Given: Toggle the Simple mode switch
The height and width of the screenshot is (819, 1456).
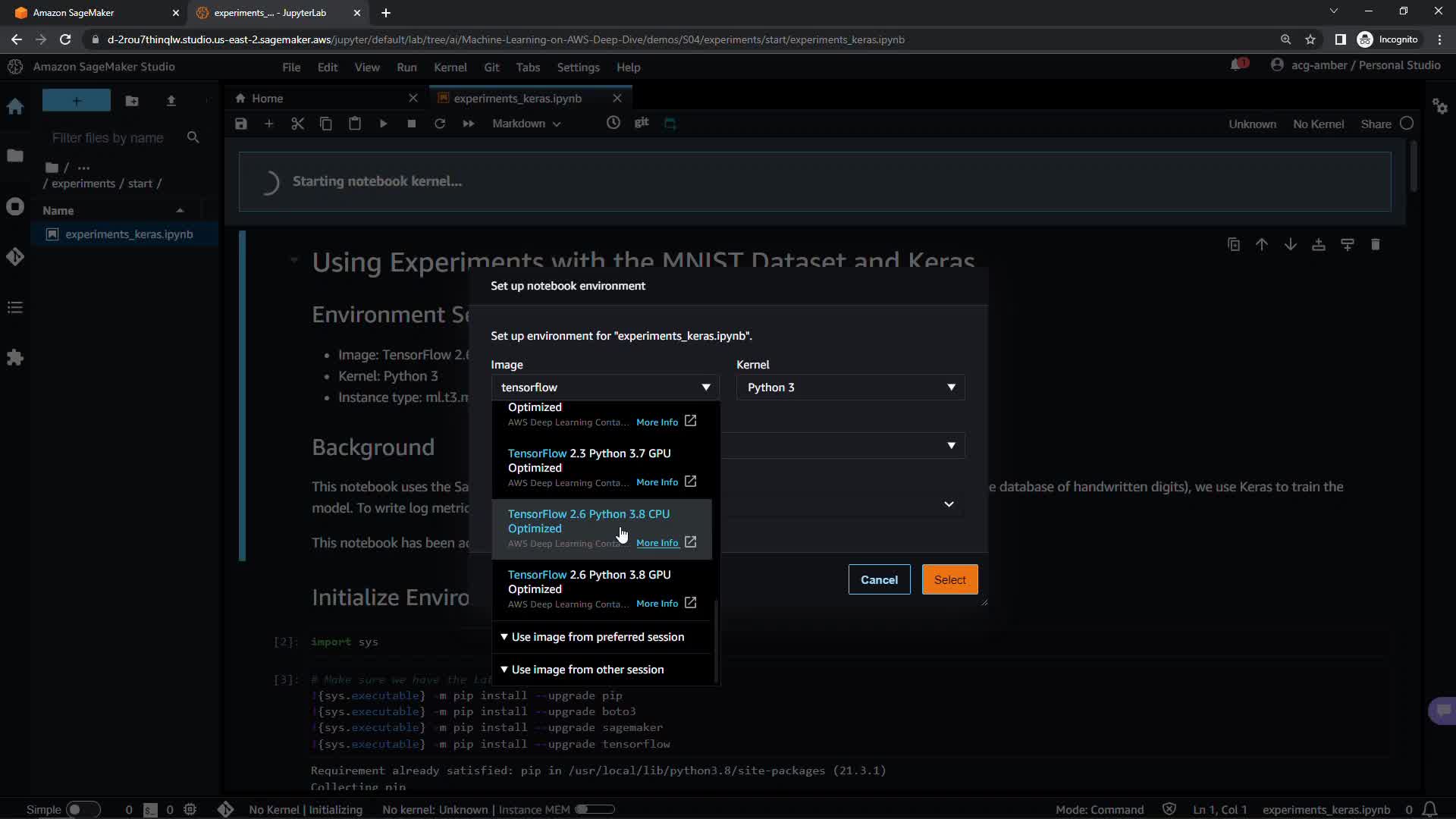Looking at the screenshot, I should (82, 809).
